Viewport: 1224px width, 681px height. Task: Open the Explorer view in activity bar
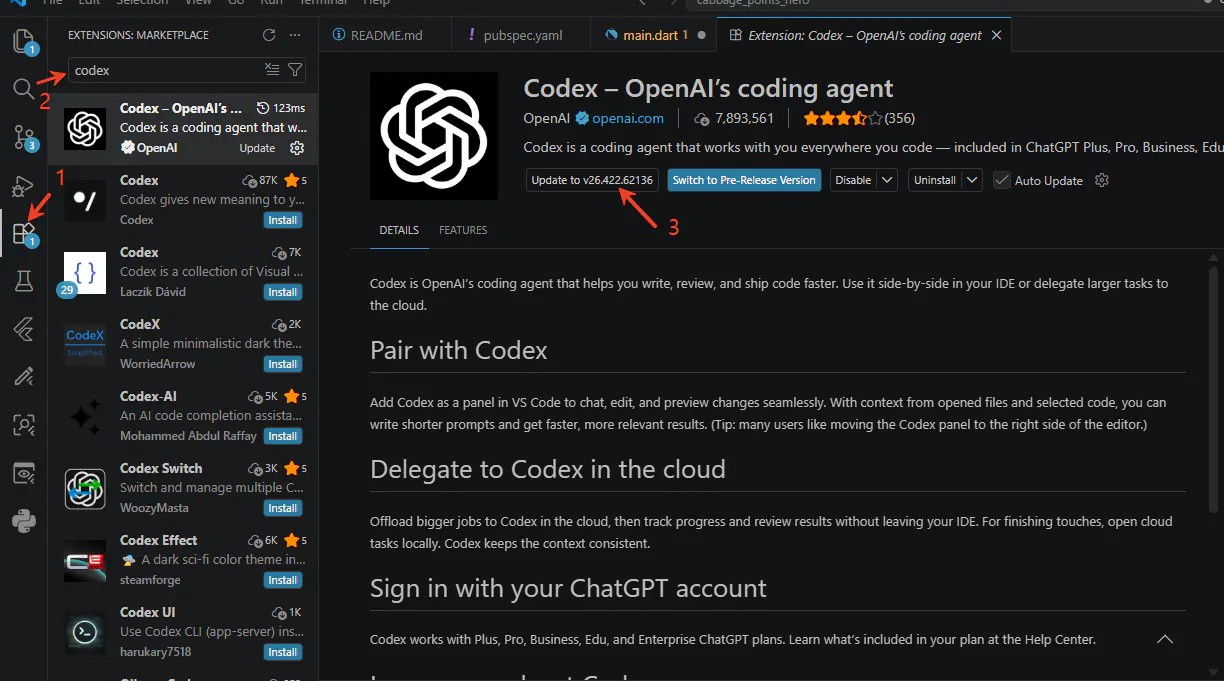(23, 42)
